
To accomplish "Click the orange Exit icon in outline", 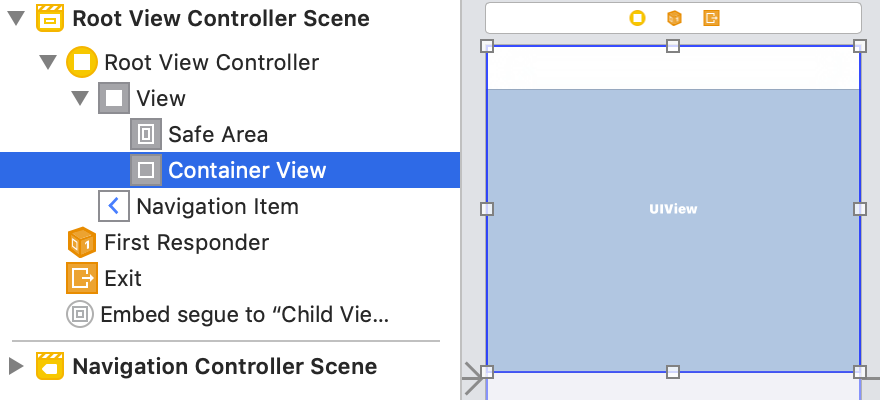I will tap(81, 278).
